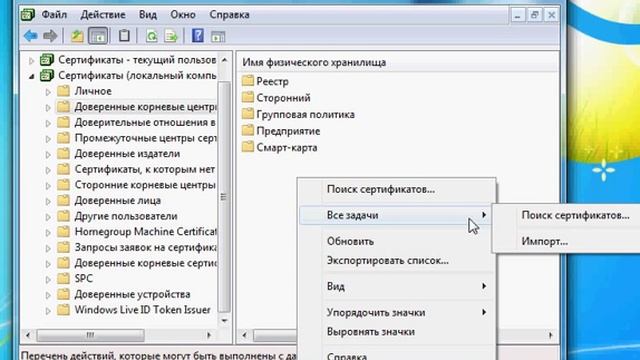This screenshot has height=360, width=640.
Task: Click the Windows Live ID Token Issuer folder icon
Action: click(x=63, y=309)
